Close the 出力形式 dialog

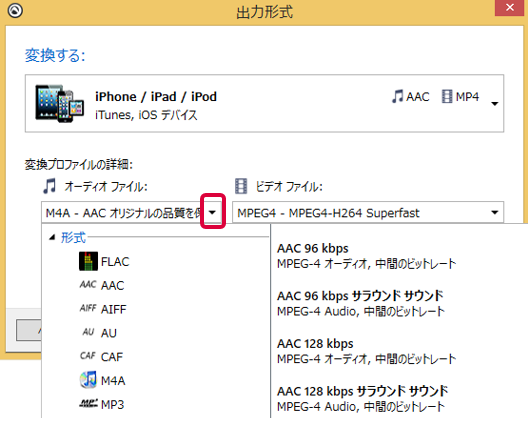click(x=510, y=7)
